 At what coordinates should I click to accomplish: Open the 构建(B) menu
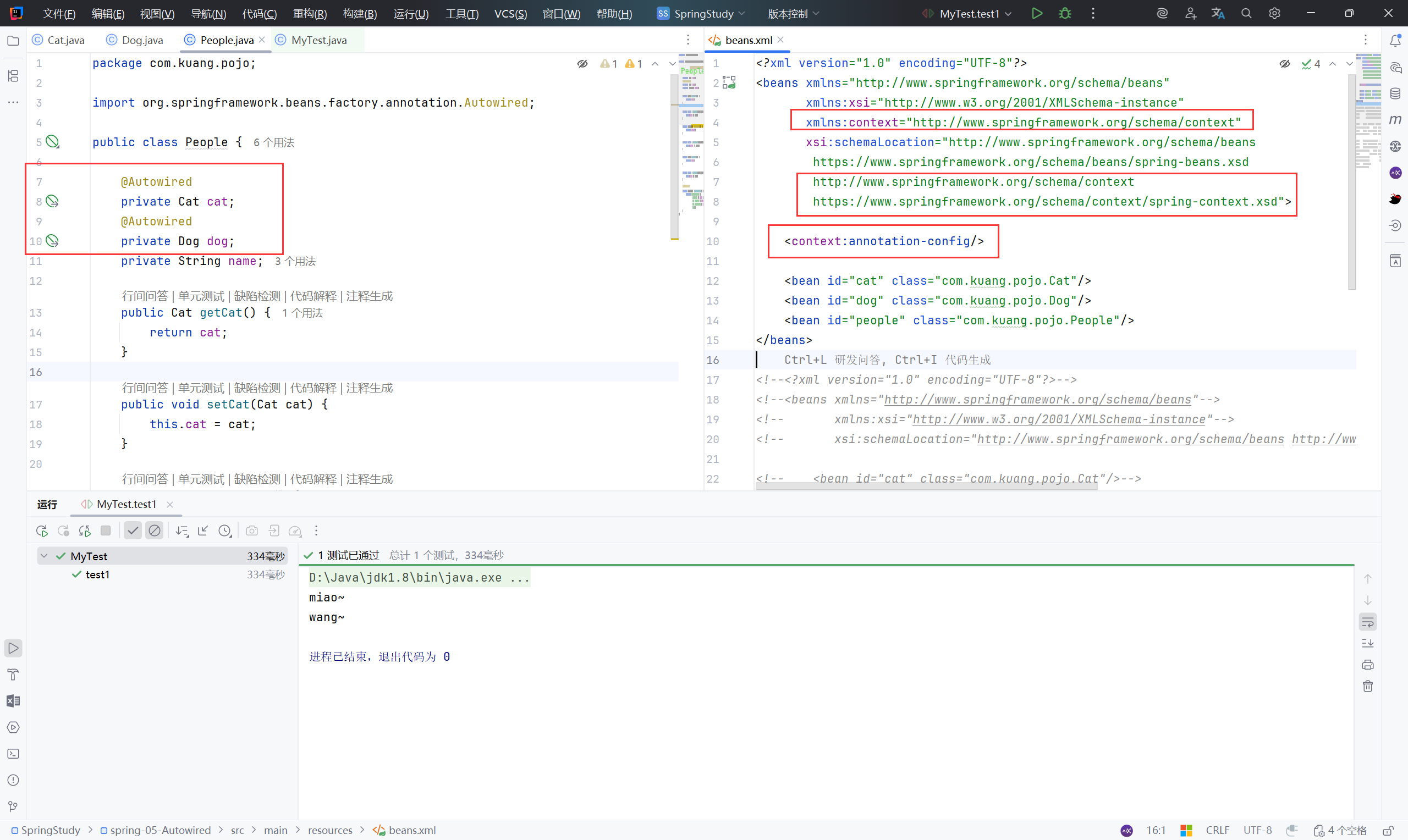pos(360,14)
